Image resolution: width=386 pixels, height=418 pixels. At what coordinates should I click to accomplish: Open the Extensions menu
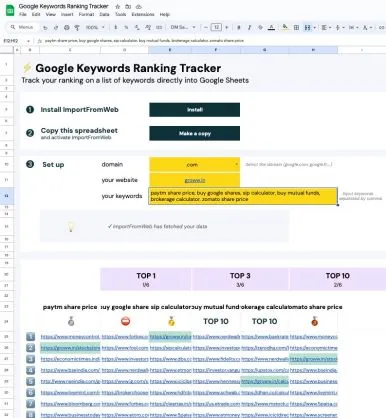pos(143,14)
